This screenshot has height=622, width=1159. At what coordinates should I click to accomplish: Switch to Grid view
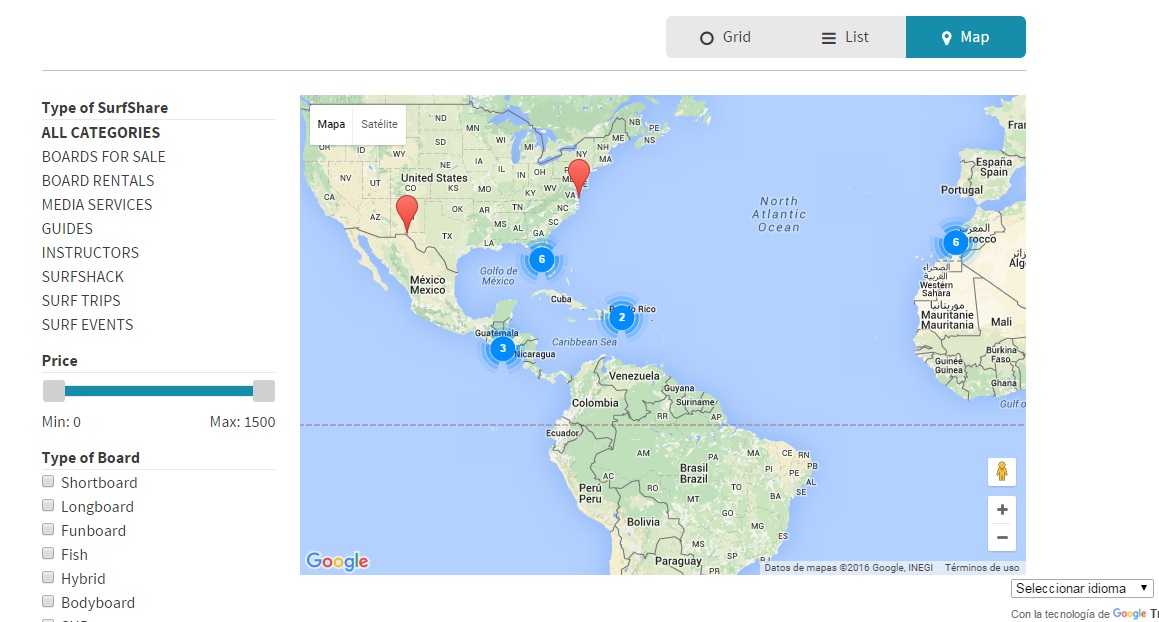pyautogui.click(x=726, y=37)
